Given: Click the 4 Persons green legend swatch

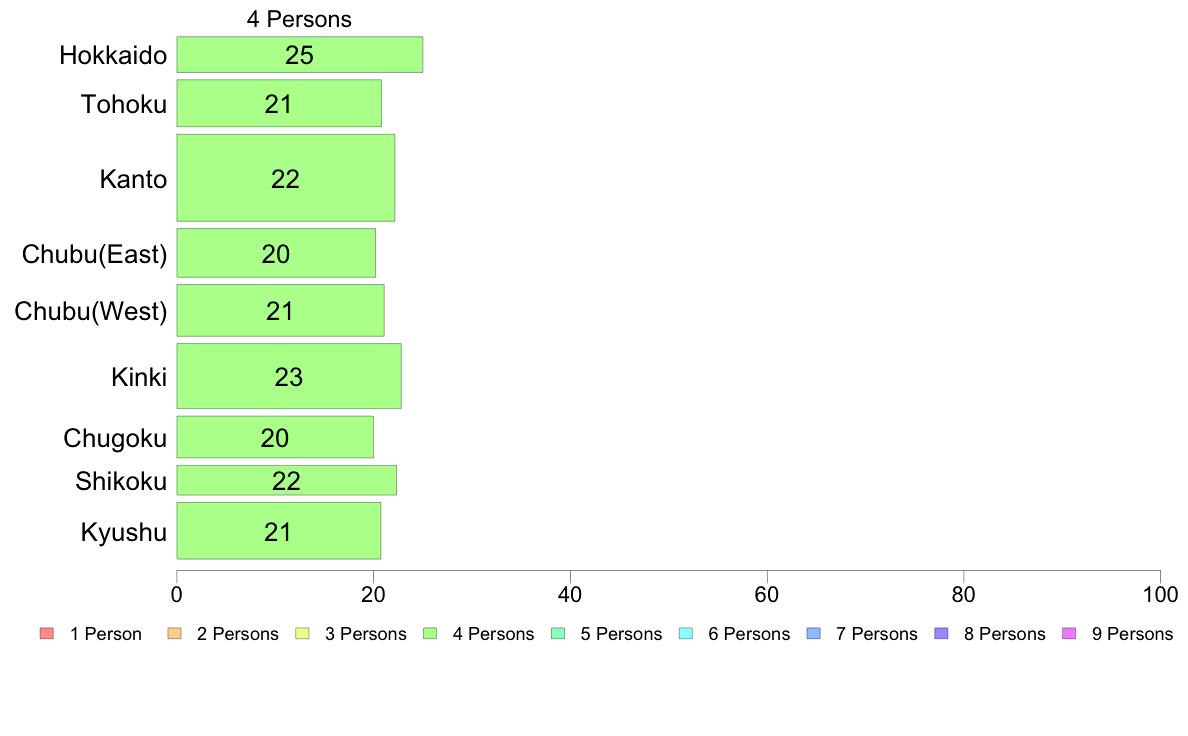Looking at the screenshot, I should point(430,634).
